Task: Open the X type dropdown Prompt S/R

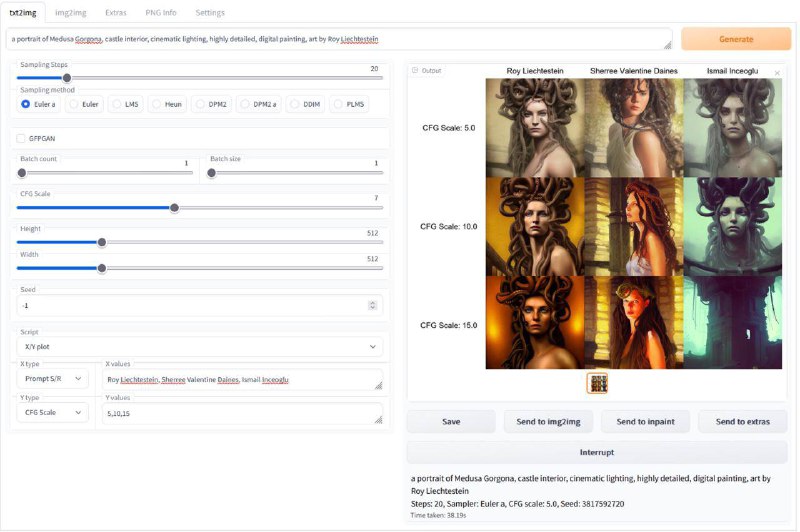Action: coord(53,378)
